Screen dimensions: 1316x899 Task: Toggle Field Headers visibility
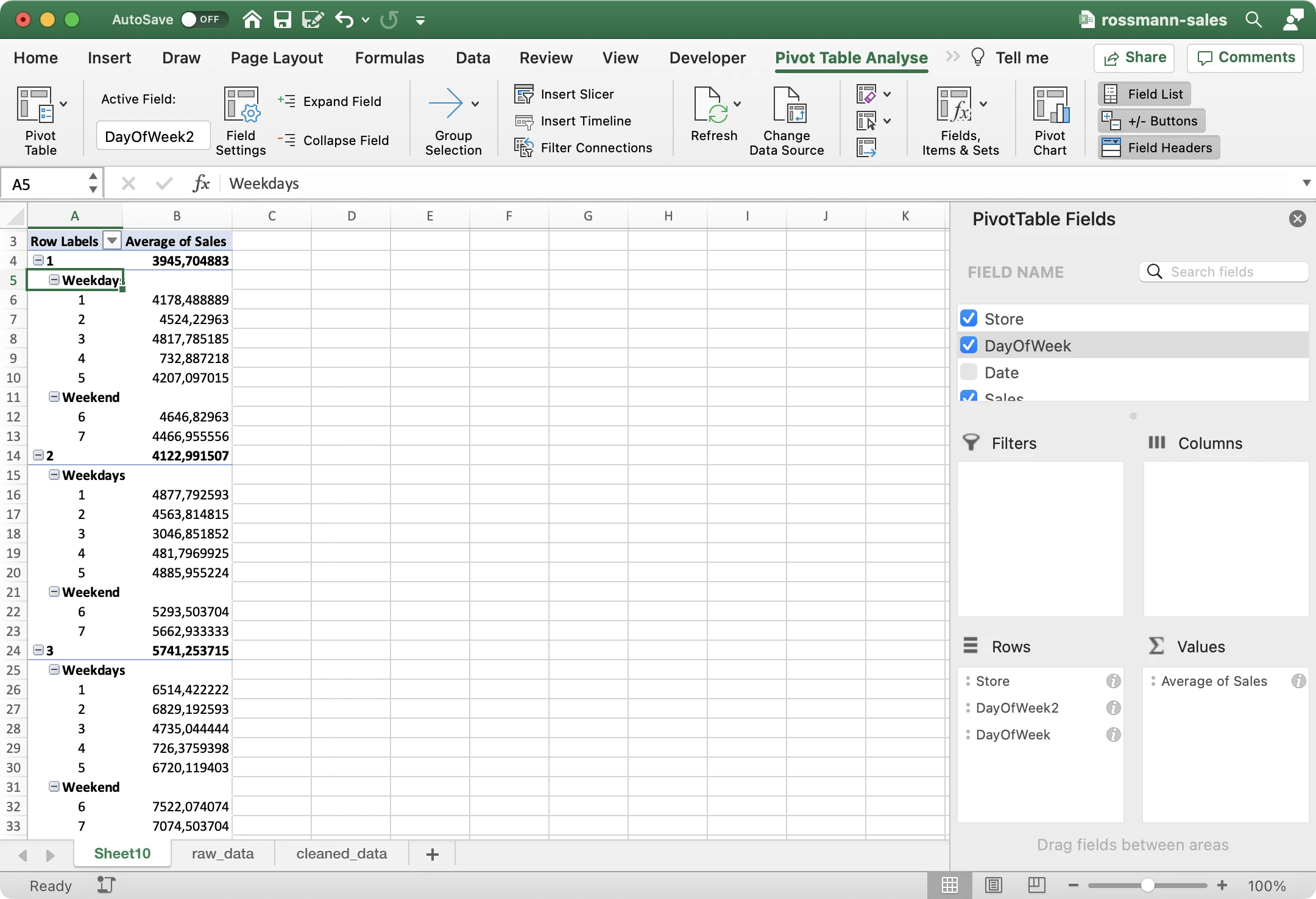(x=1112, y=147)
